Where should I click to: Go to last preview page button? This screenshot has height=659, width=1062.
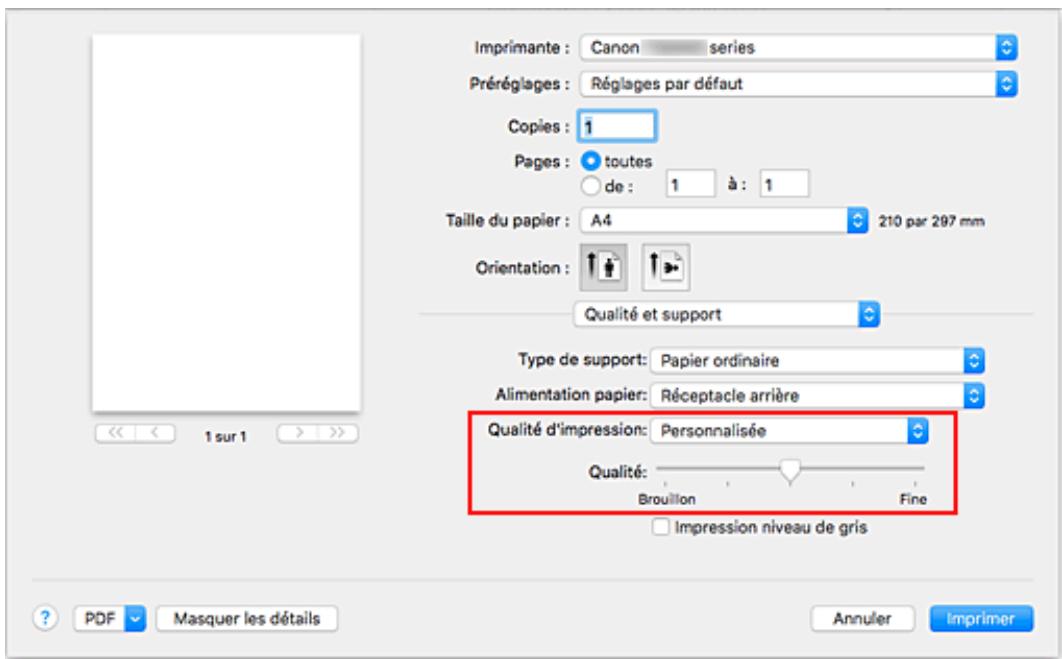point(337,433)
